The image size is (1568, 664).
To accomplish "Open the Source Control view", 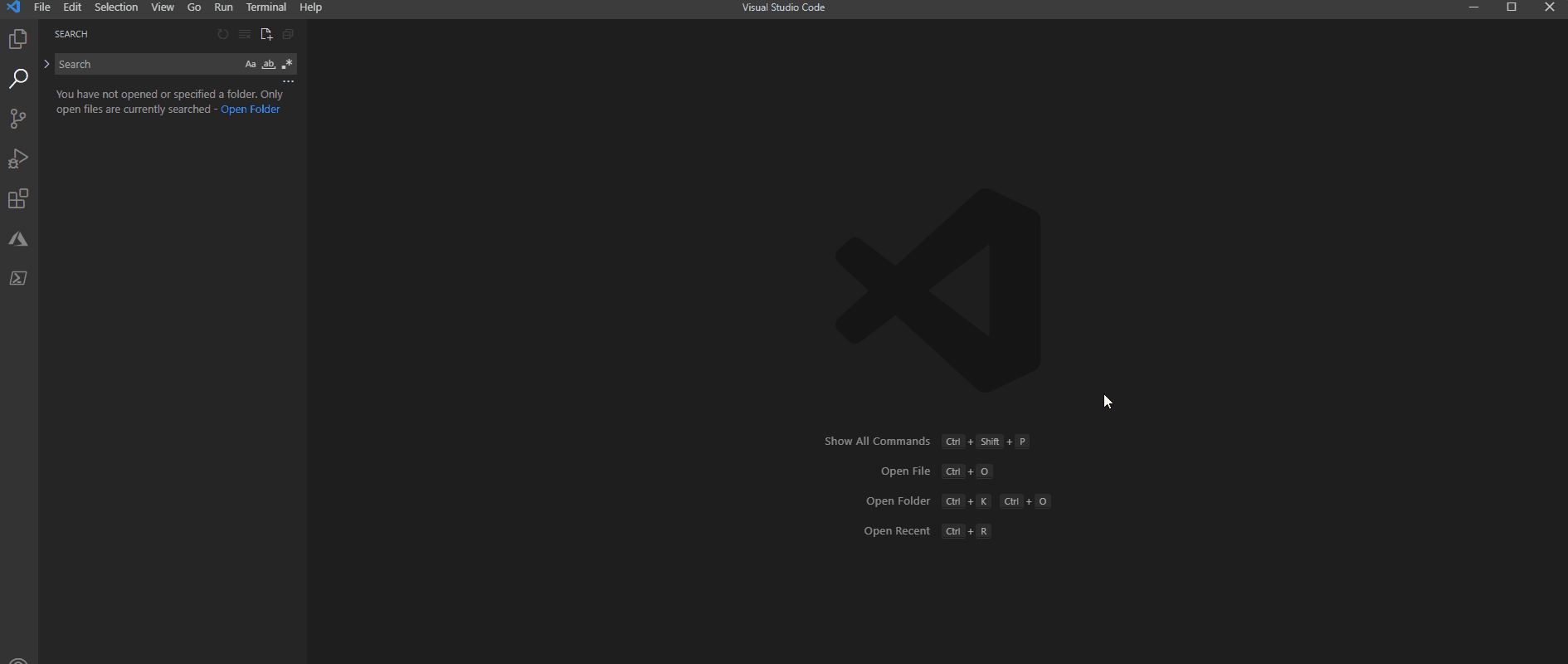I will pos(18,119).
